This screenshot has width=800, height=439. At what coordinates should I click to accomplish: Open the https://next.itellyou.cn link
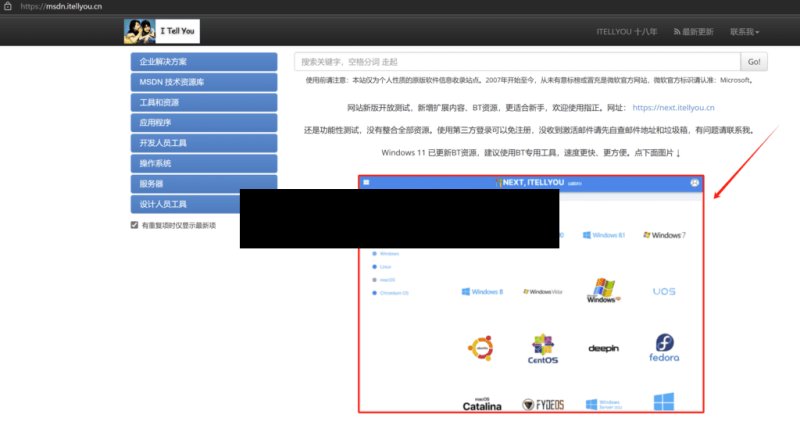tap(673, 108)
